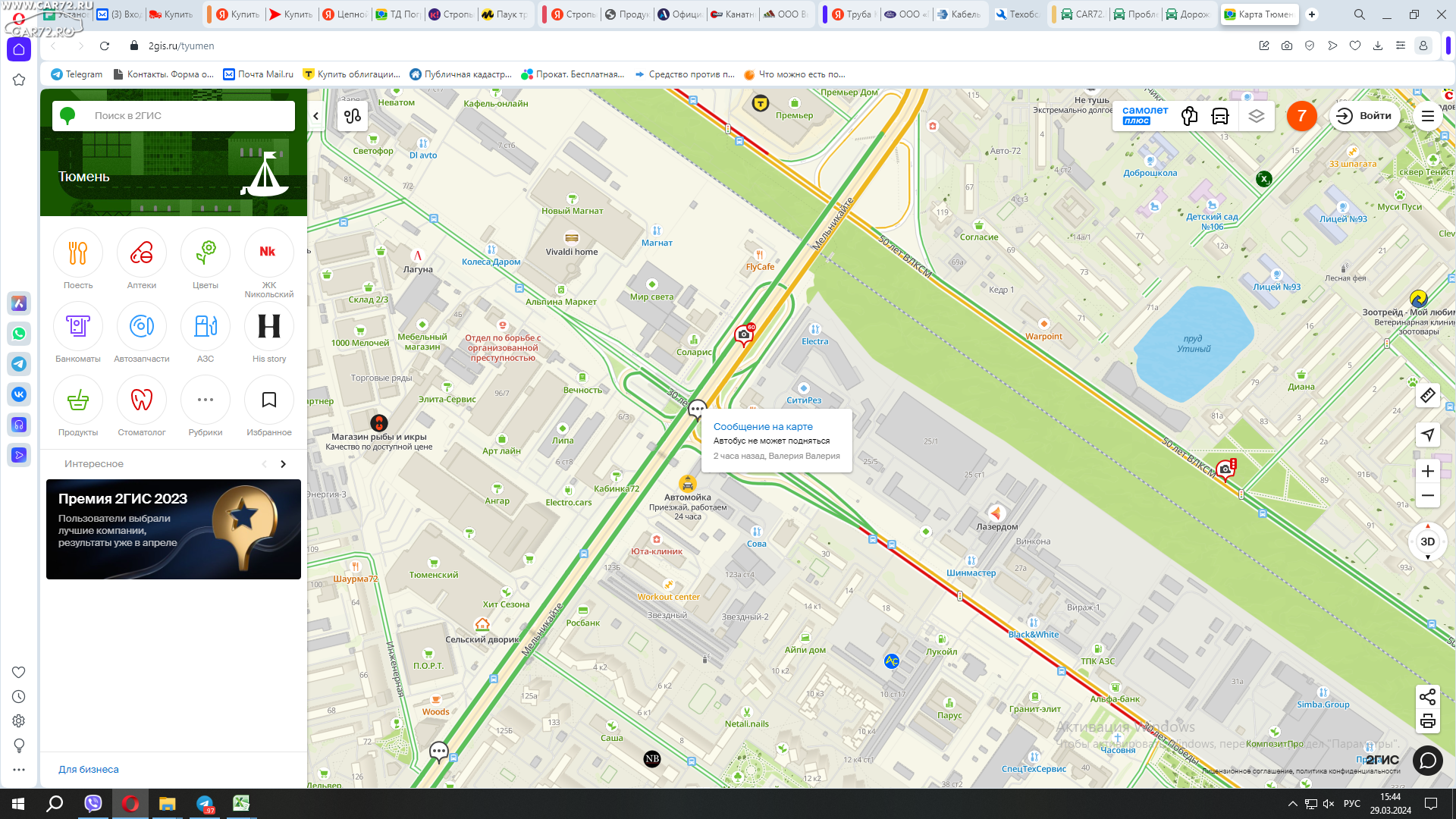Image resolution: width=1456 pixels, height=819 pixels.
Task: Open the 2GIS hamburger menu
Action: click(1428, 116)
